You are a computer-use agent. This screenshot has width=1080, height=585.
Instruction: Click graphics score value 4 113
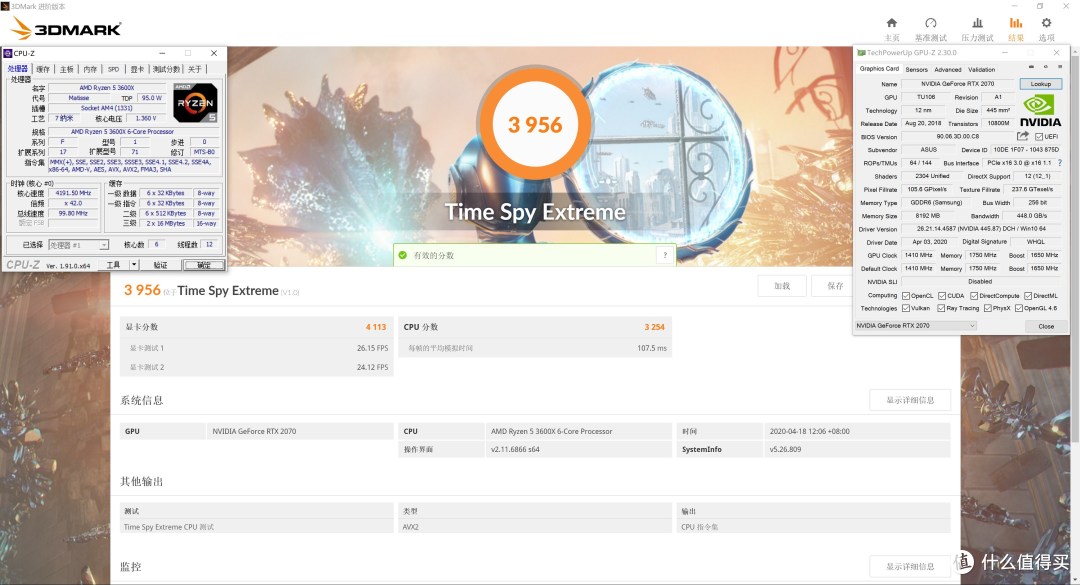(x=375, y=327)
